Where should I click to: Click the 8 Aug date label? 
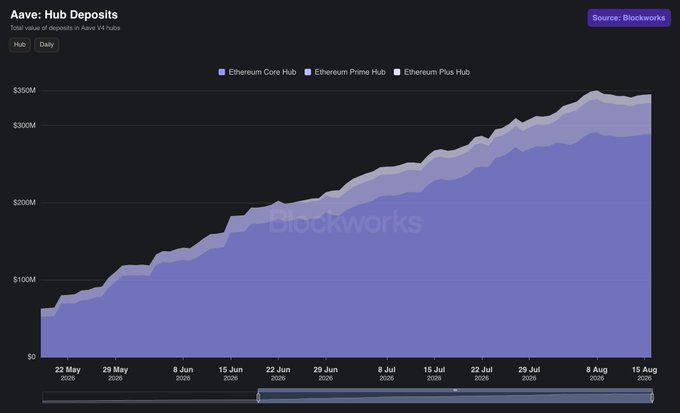(597, 373)
